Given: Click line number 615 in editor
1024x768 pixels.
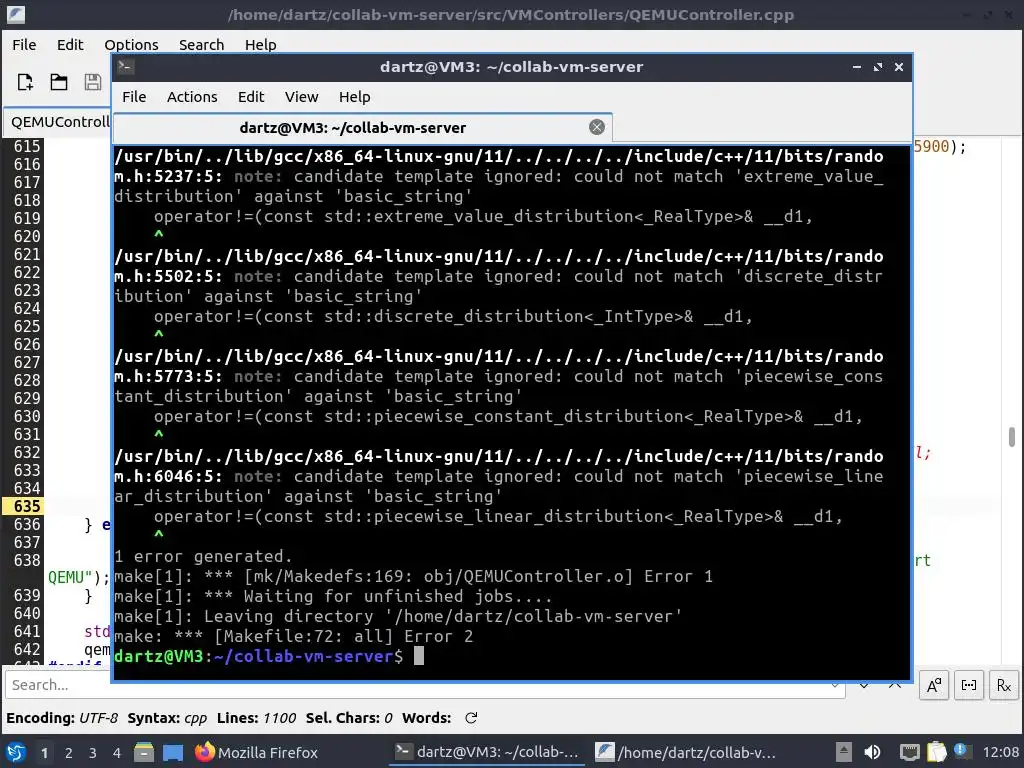Looking at the screenshot, I should click(x=27, y=146).
